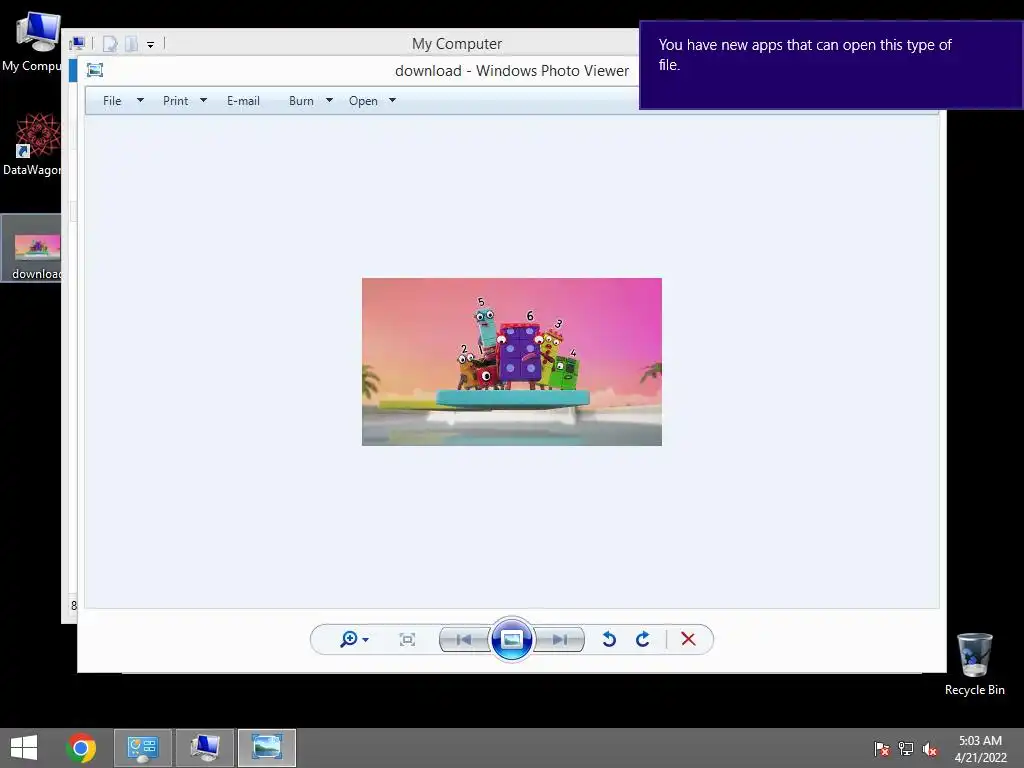Open the Print menu
The width and height of the screenshot is (1024, 768).
point(176,101)
